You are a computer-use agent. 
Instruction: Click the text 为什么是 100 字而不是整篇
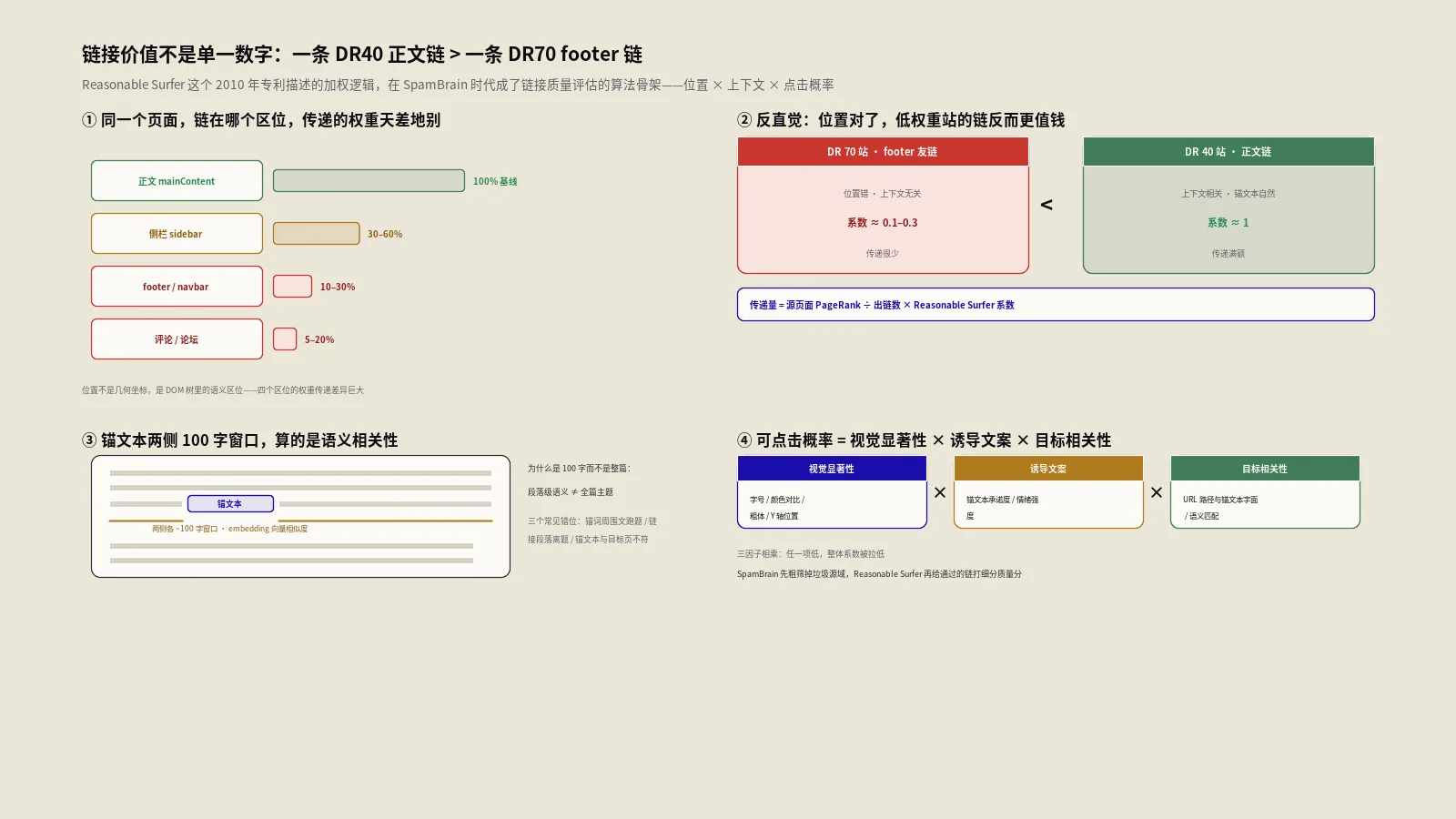click(x=579, y=469)
